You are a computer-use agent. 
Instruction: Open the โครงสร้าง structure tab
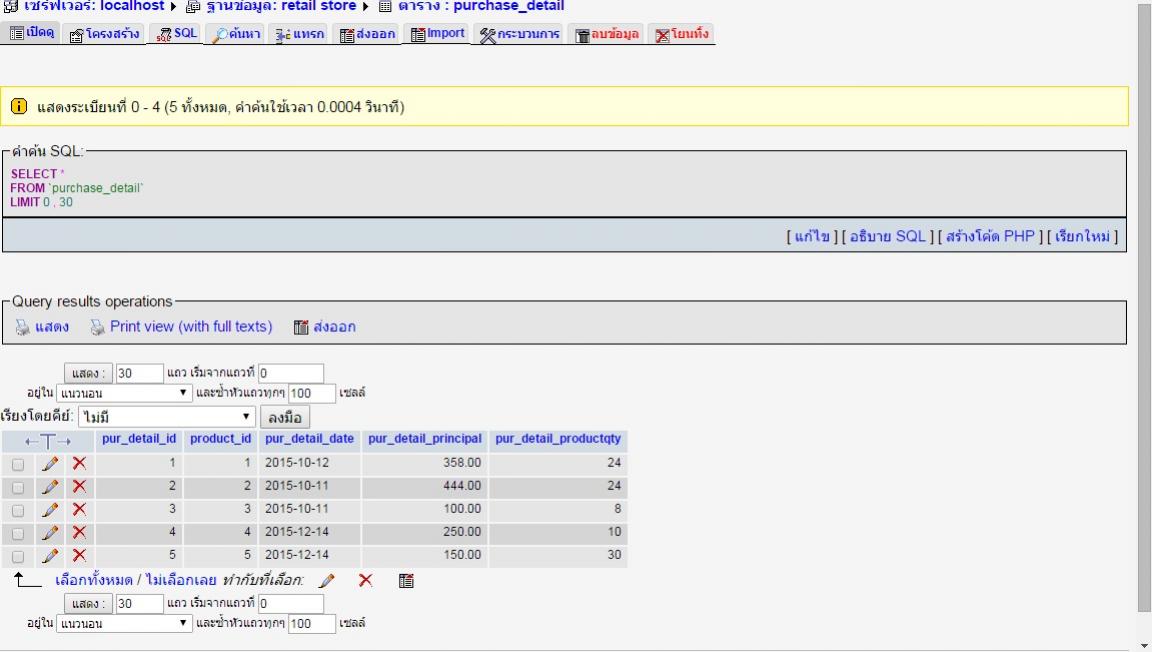point(104,34)
